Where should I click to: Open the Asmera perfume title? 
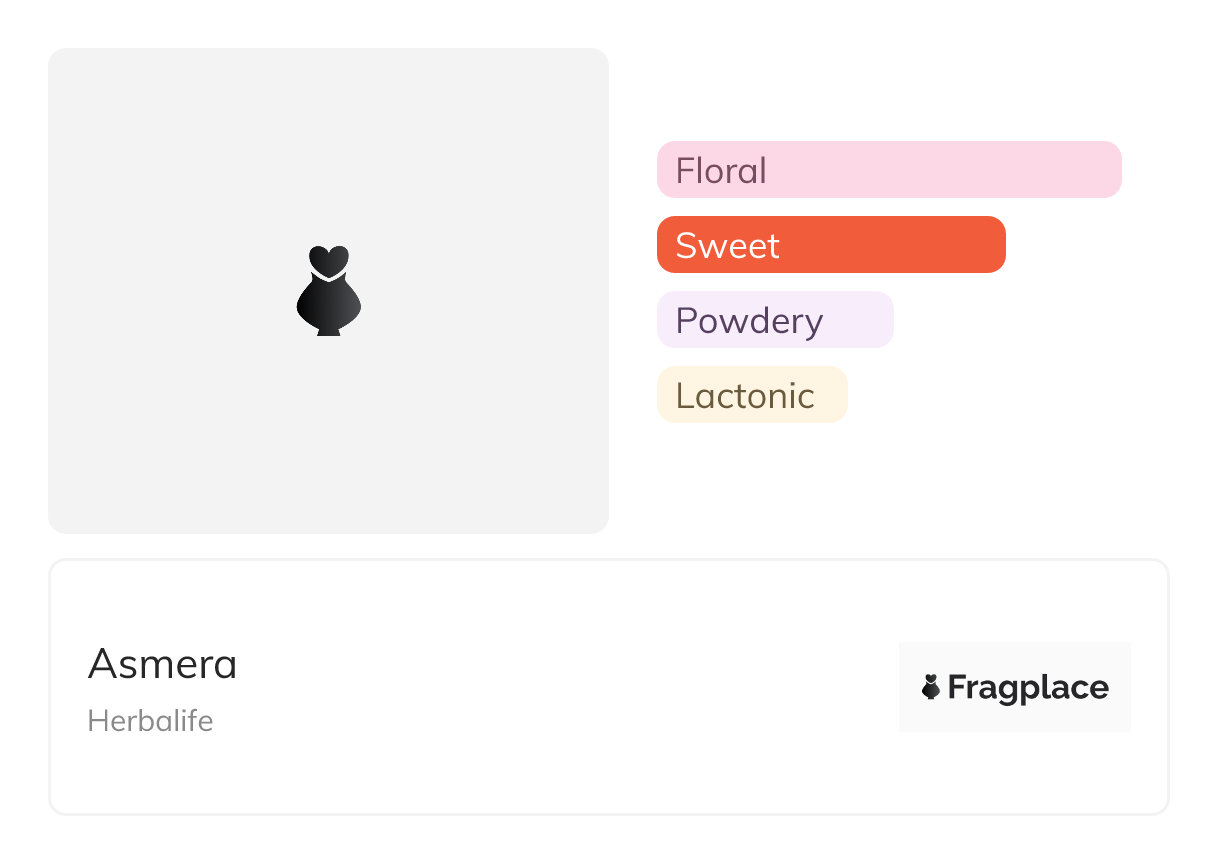point(163,664)
